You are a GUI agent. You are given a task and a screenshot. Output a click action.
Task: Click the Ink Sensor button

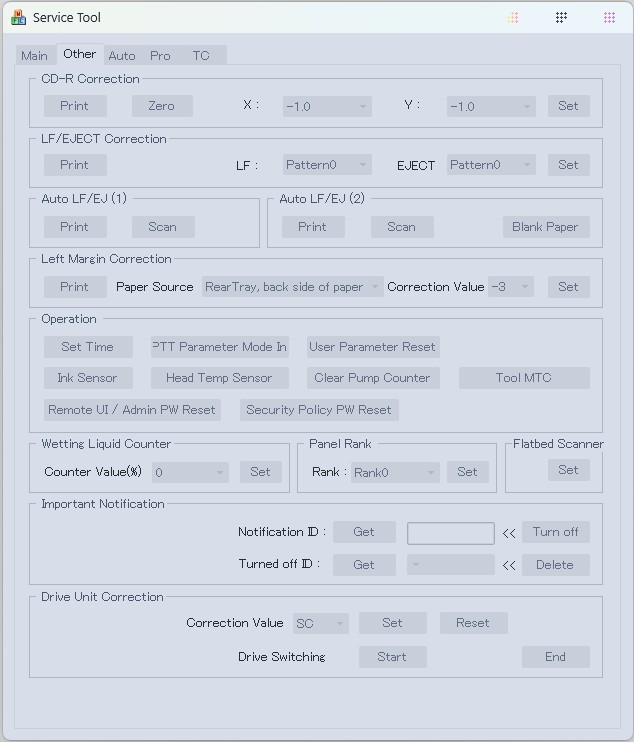pyautogui.click(x=87, y=378)
